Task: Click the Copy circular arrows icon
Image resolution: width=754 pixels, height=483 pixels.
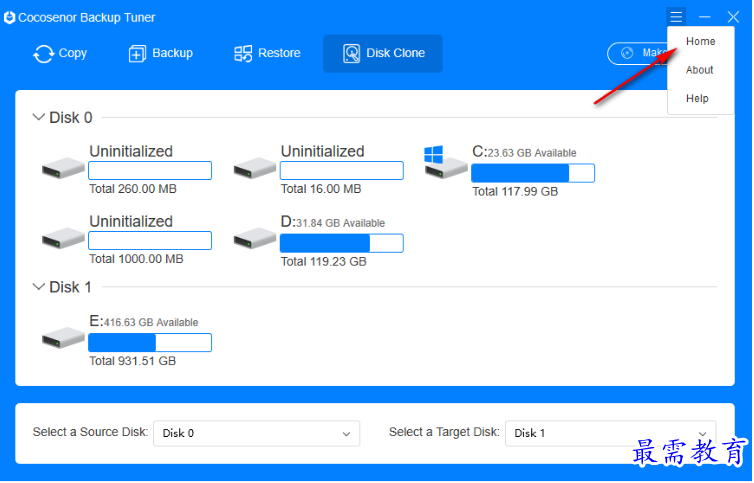Action: tap(43, 54)
